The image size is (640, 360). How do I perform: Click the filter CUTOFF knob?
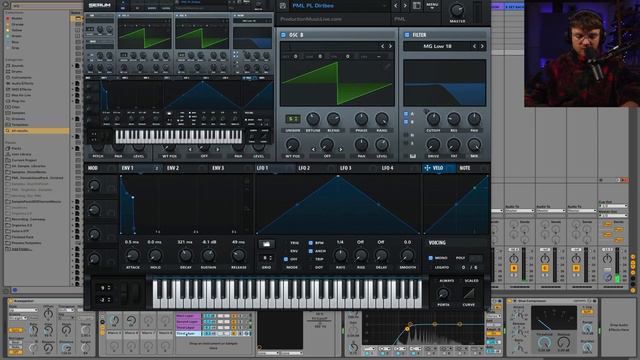(433, 119)
